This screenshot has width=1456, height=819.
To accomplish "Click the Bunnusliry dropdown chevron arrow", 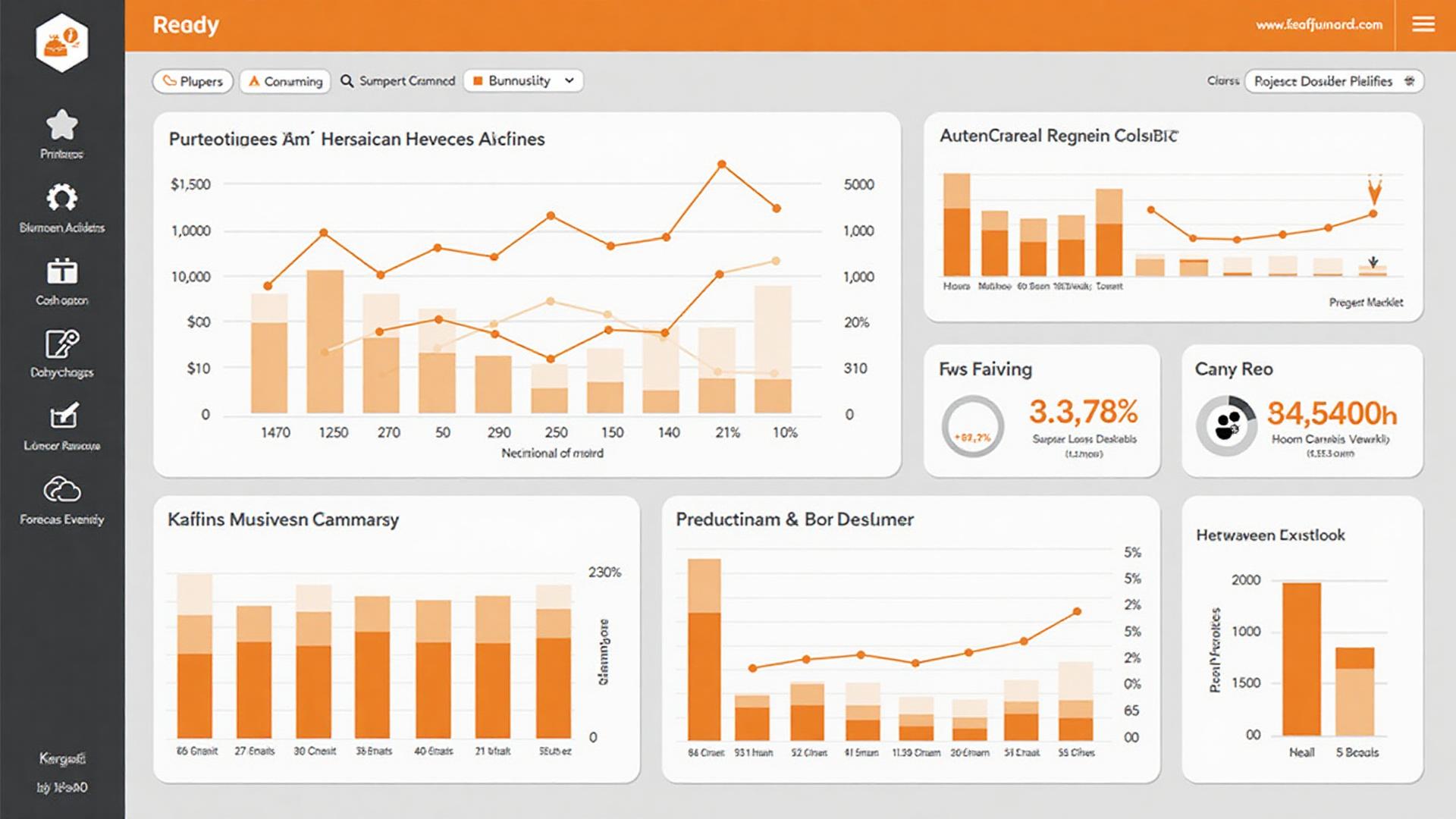I will coord(569,80).
